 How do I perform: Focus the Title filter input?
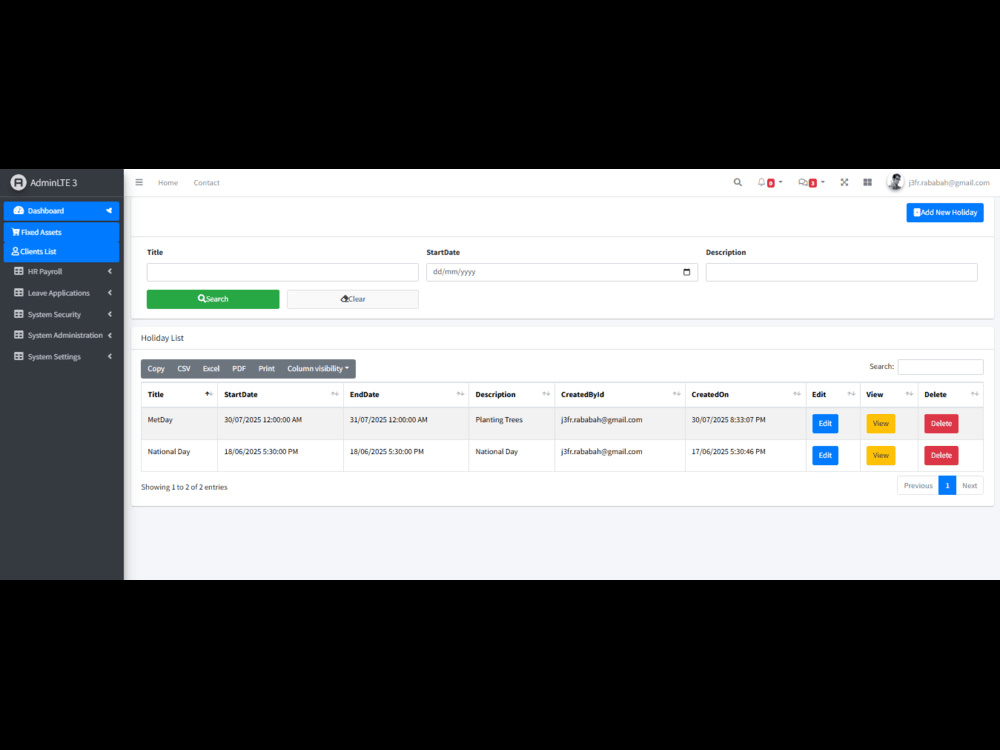click(283, 272)
